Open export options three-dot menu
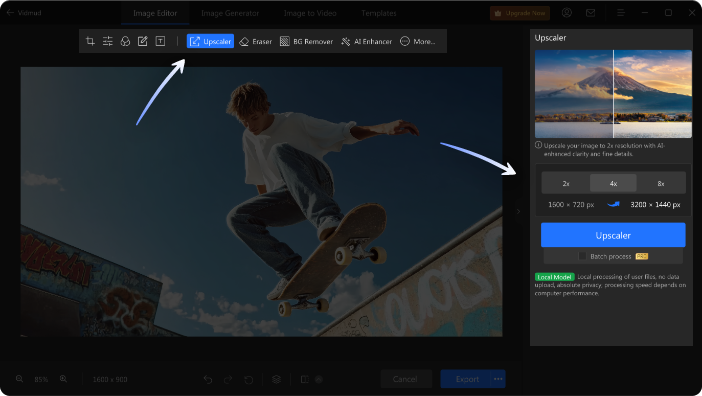This screenshot has height=396, width=702. 498,379
